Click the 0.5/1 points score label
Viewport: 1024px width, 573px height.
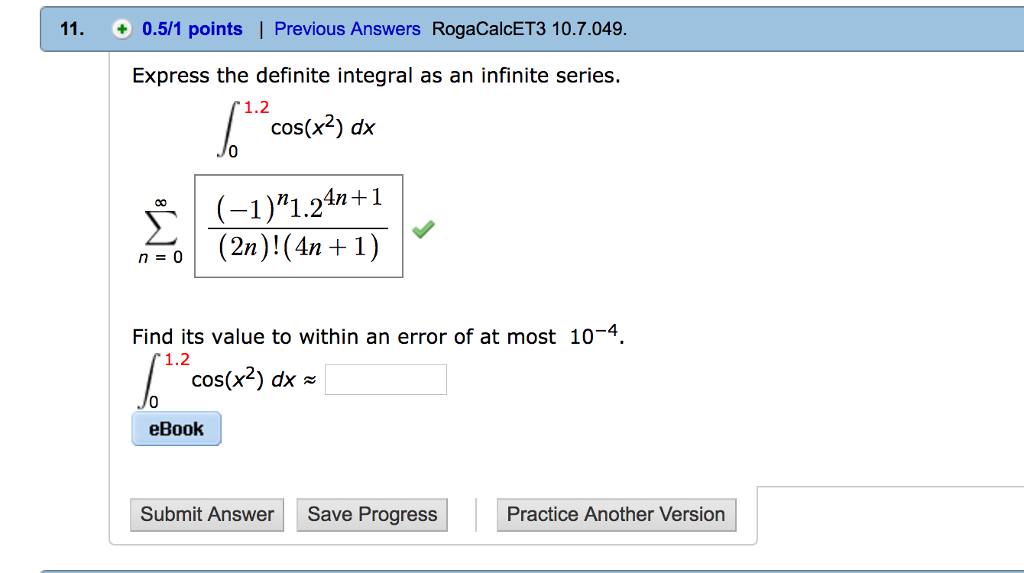[192, 29]
